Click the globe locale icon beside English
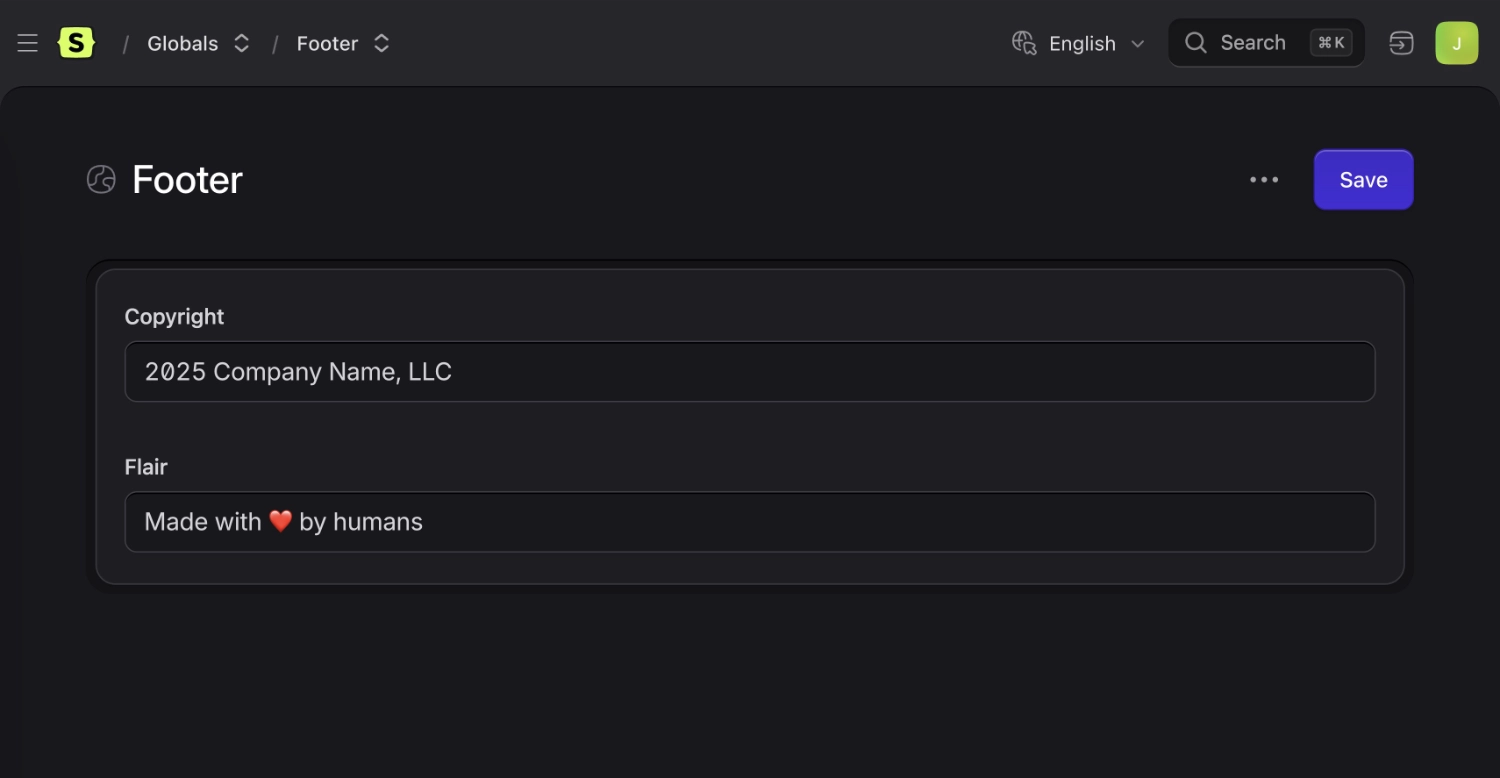The width and height of the screenshot is (1500, 778). (x=1024, y=43)
